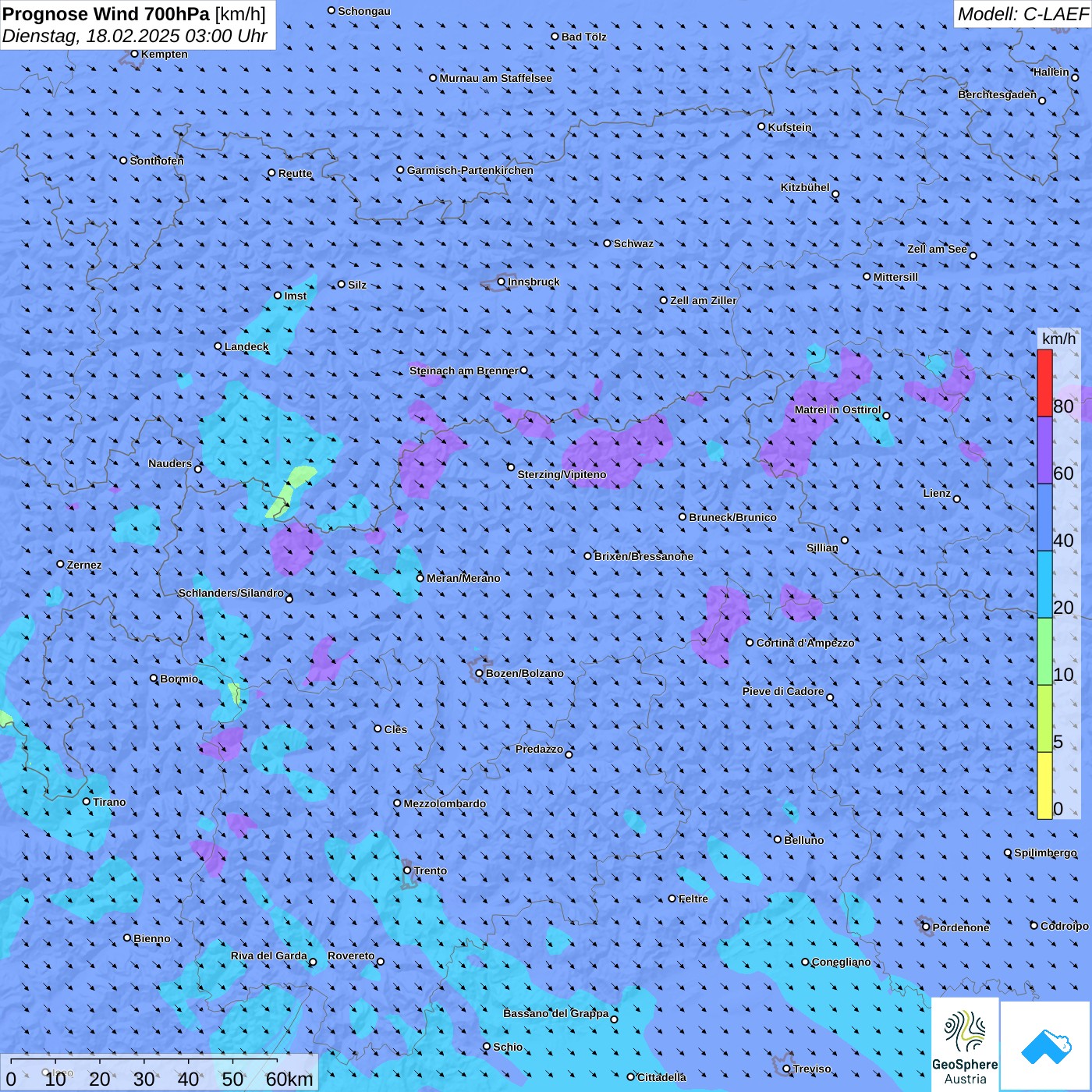Click the Nauders label
This screenshot has height=1092, width=1092.
(170, 463)
